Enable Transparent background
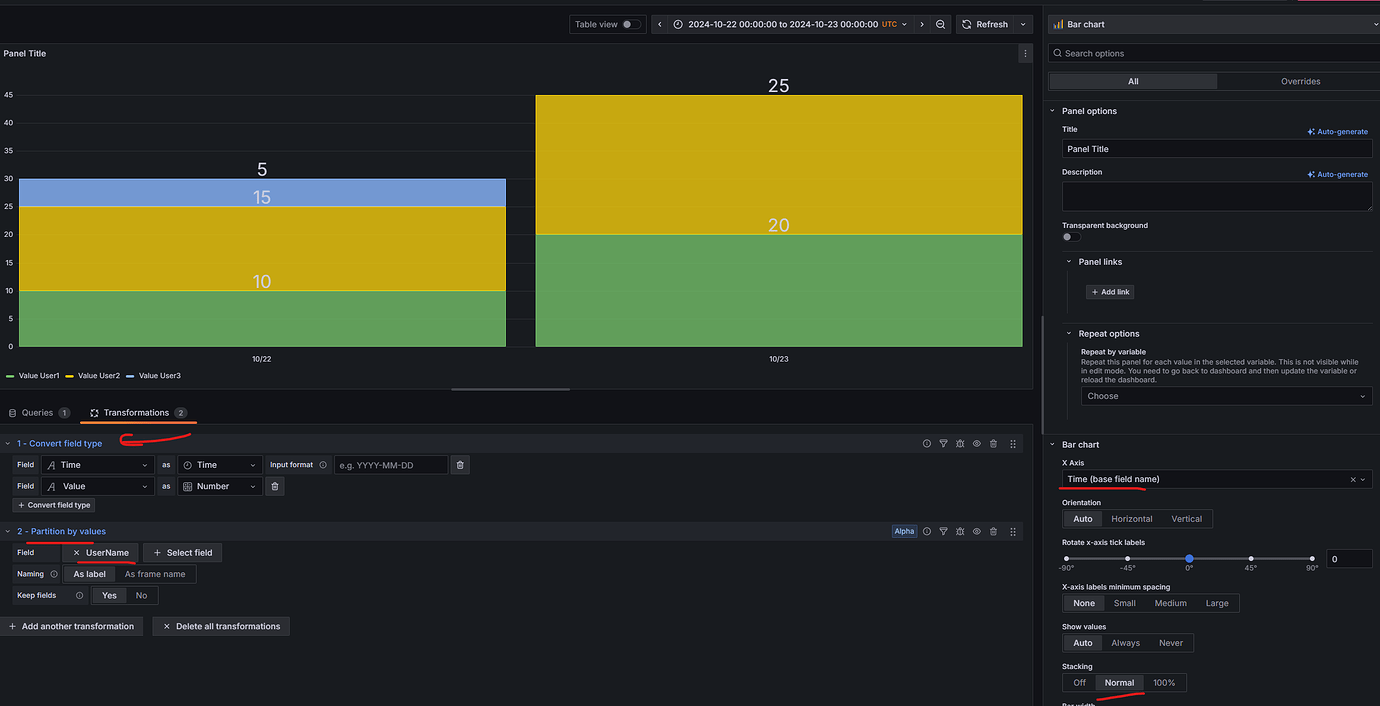This screenshot has height=706, width=1380. tap(1069, 236)
